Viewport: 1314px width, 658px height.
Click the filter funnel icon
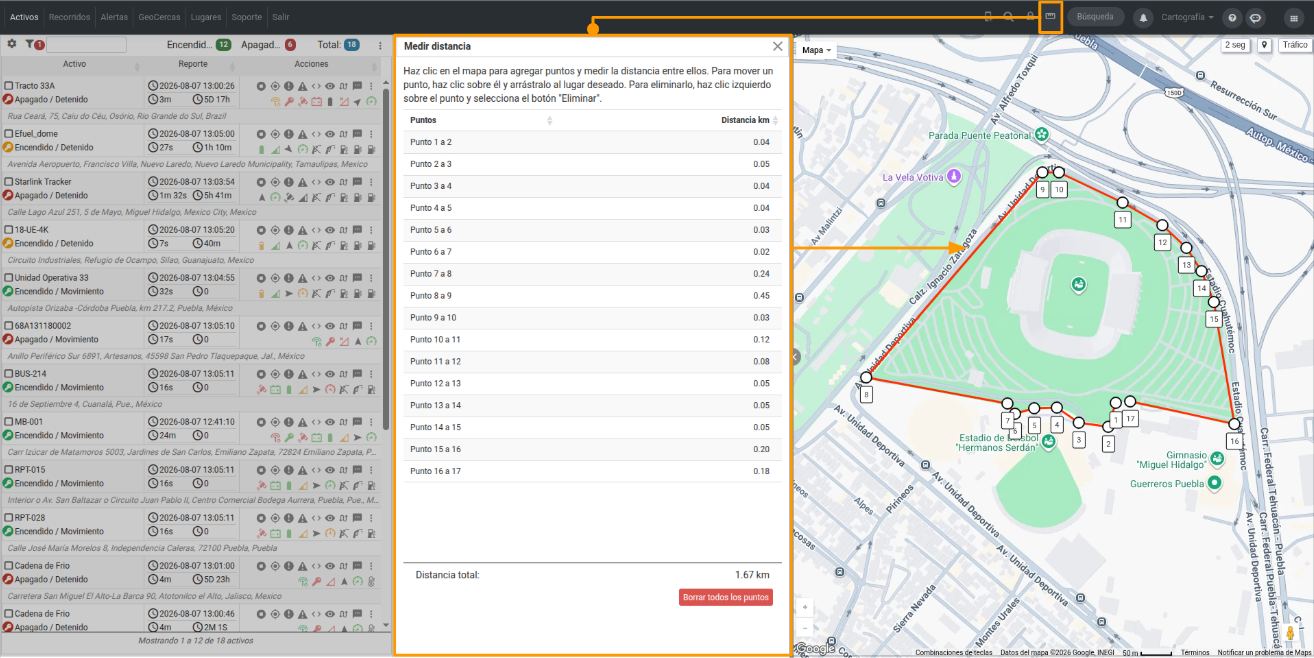tap(30, 44)
